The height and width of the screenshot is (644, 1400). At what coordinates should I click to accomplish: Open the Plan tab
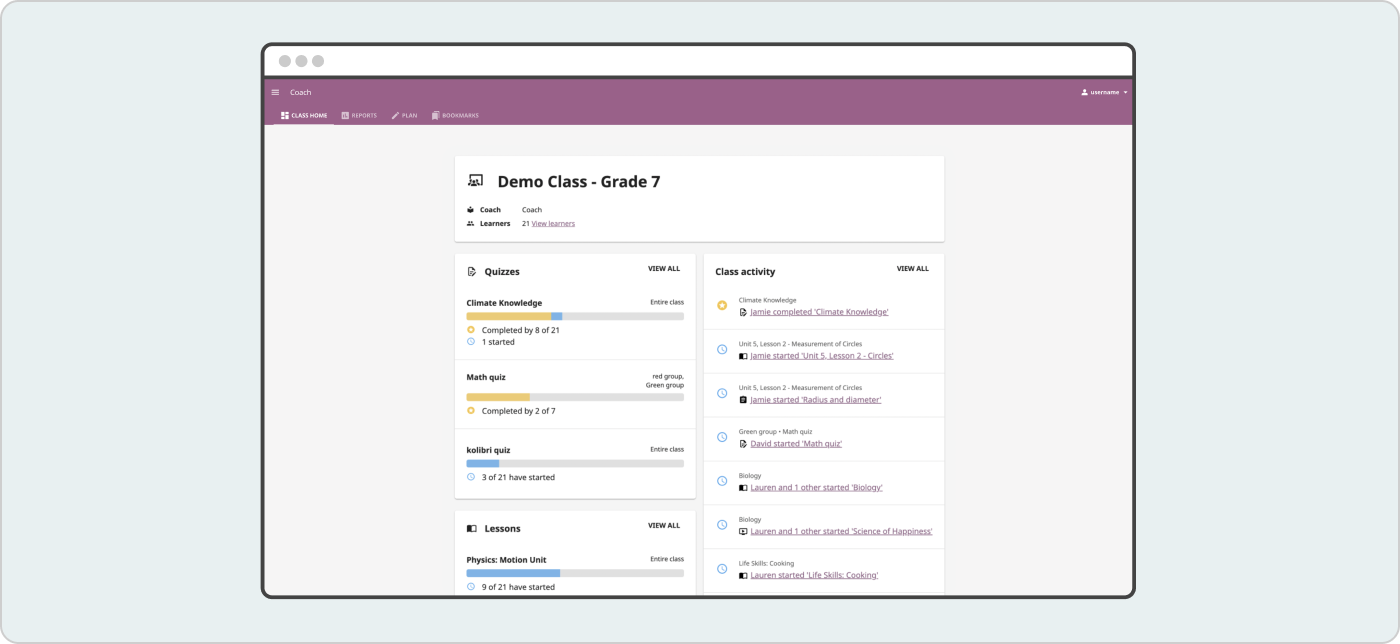tap(404, 115)
